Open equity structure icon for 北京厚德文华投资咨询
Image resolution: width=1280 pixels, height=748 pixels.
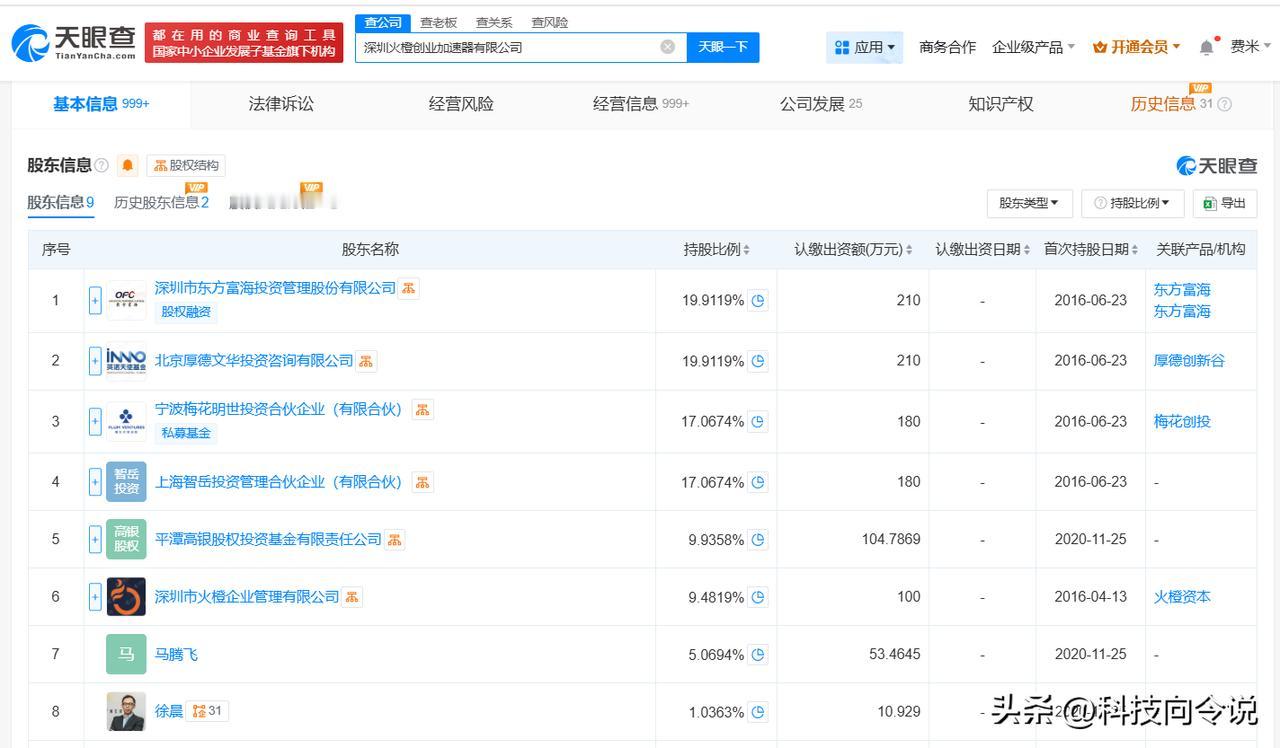coord(366,361)
